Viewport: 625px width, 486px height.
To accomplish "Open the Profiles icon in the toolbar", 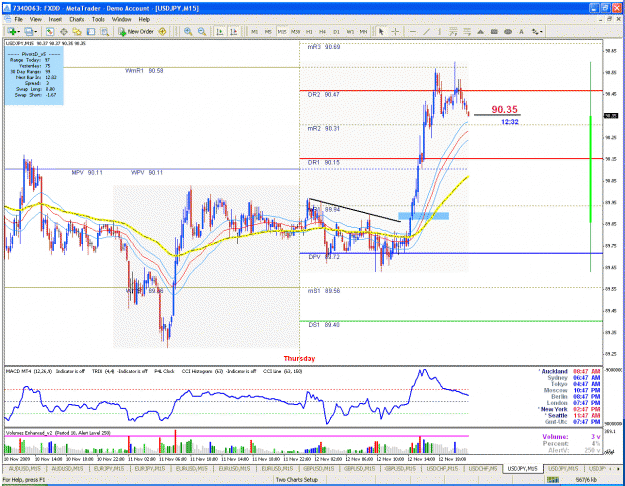I will point(28,31).
